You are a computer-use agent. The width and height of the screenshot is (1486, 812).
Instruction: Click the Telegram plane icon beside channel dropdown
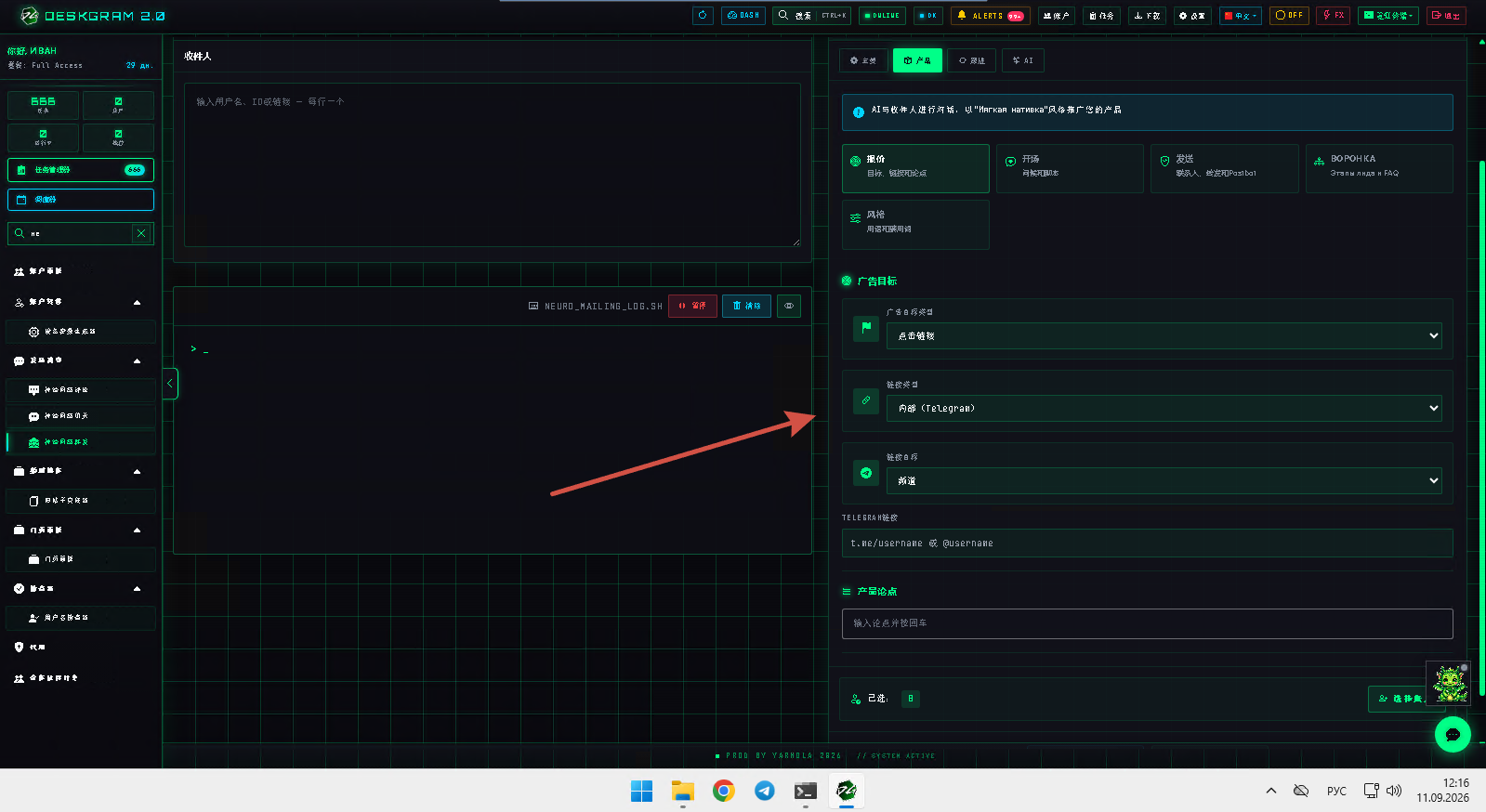866,473
